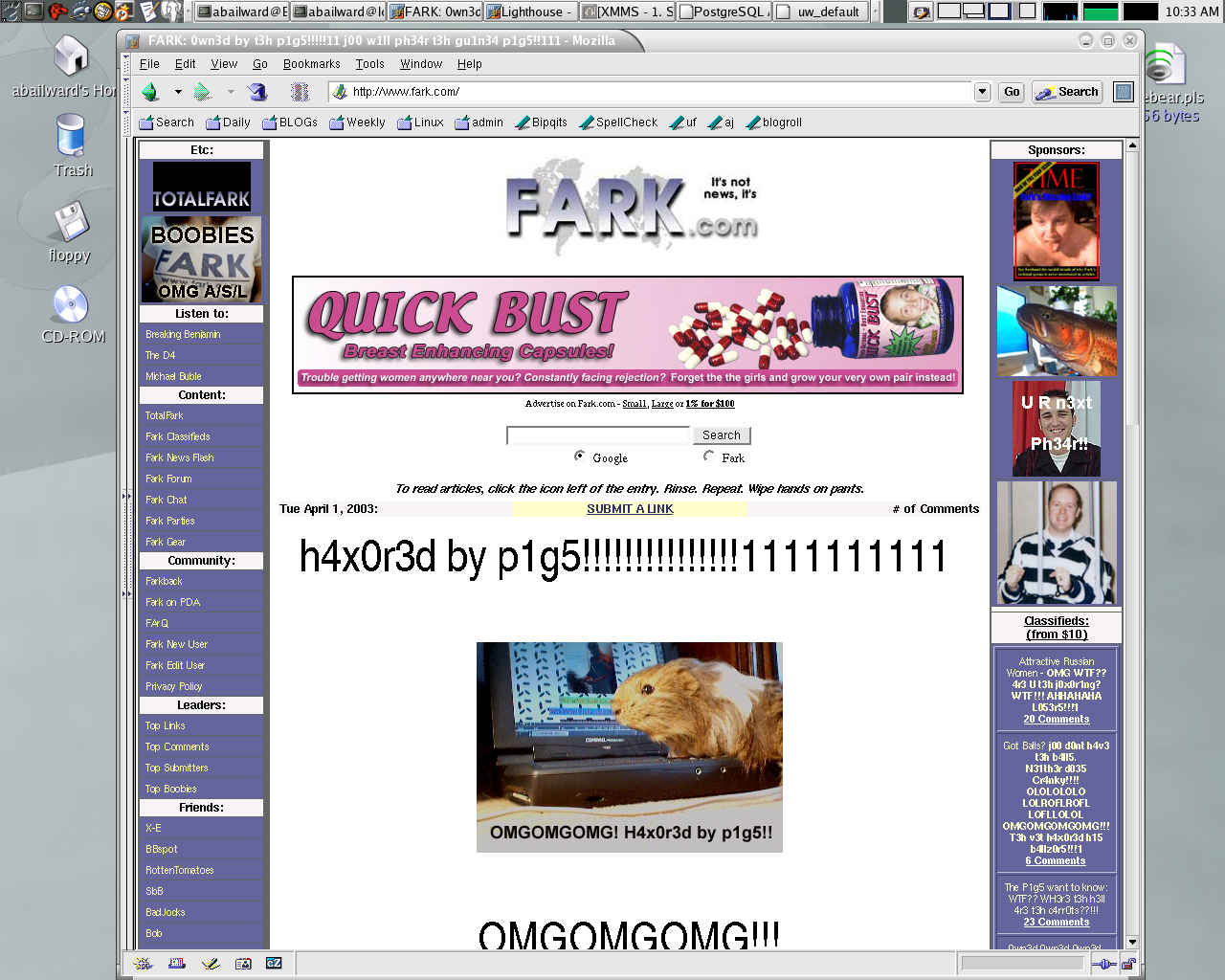This screenshot has width=1225, height=980.
Task: Open the Linux bookmark folder
Action: [420, 122]
